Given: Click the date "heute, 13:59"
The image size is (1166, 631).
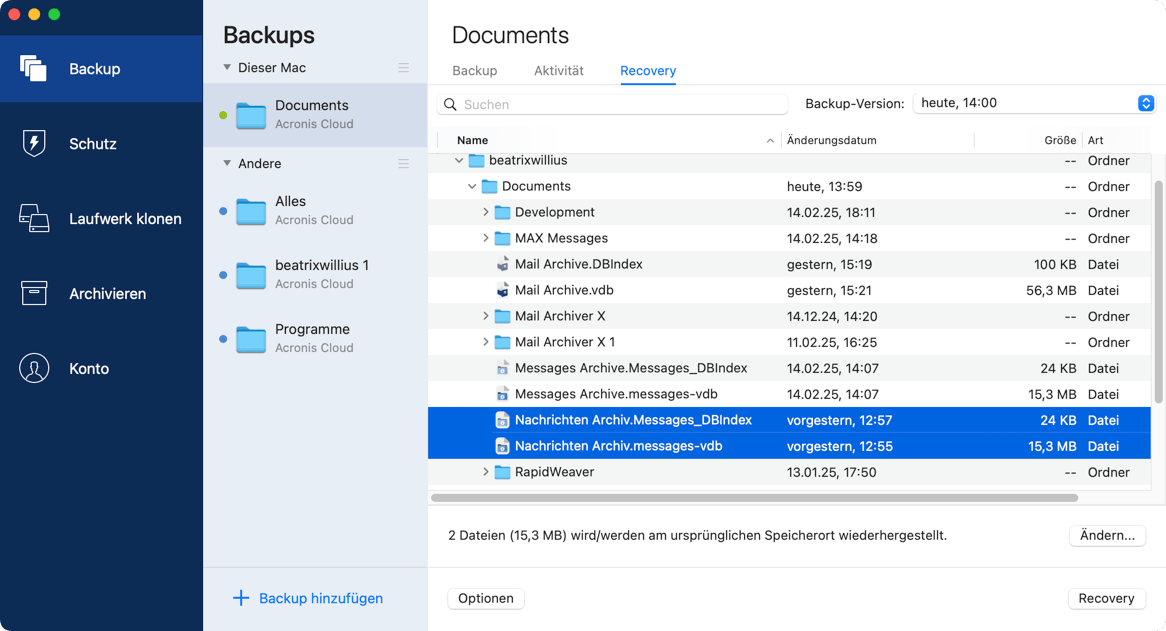Looking at the screenshot, I should point(825,187).
